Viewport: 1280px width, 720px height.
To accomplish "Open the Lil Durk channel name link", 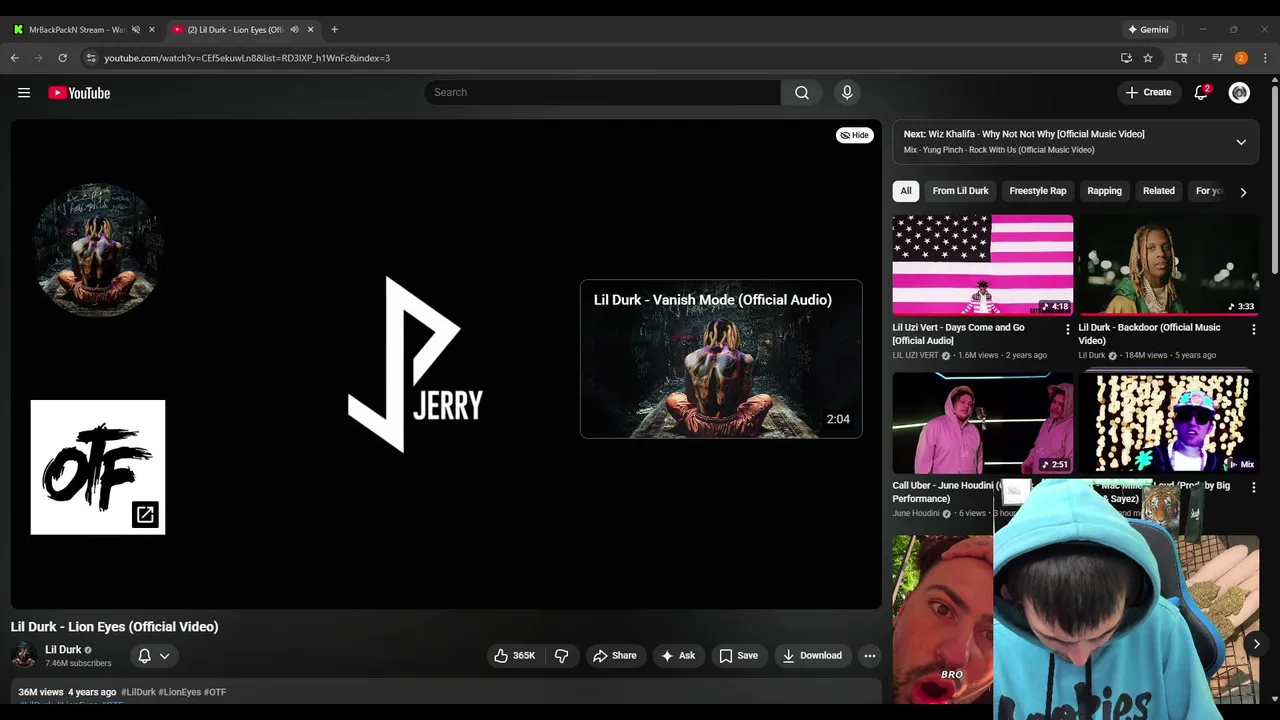I will click(63, 650).
